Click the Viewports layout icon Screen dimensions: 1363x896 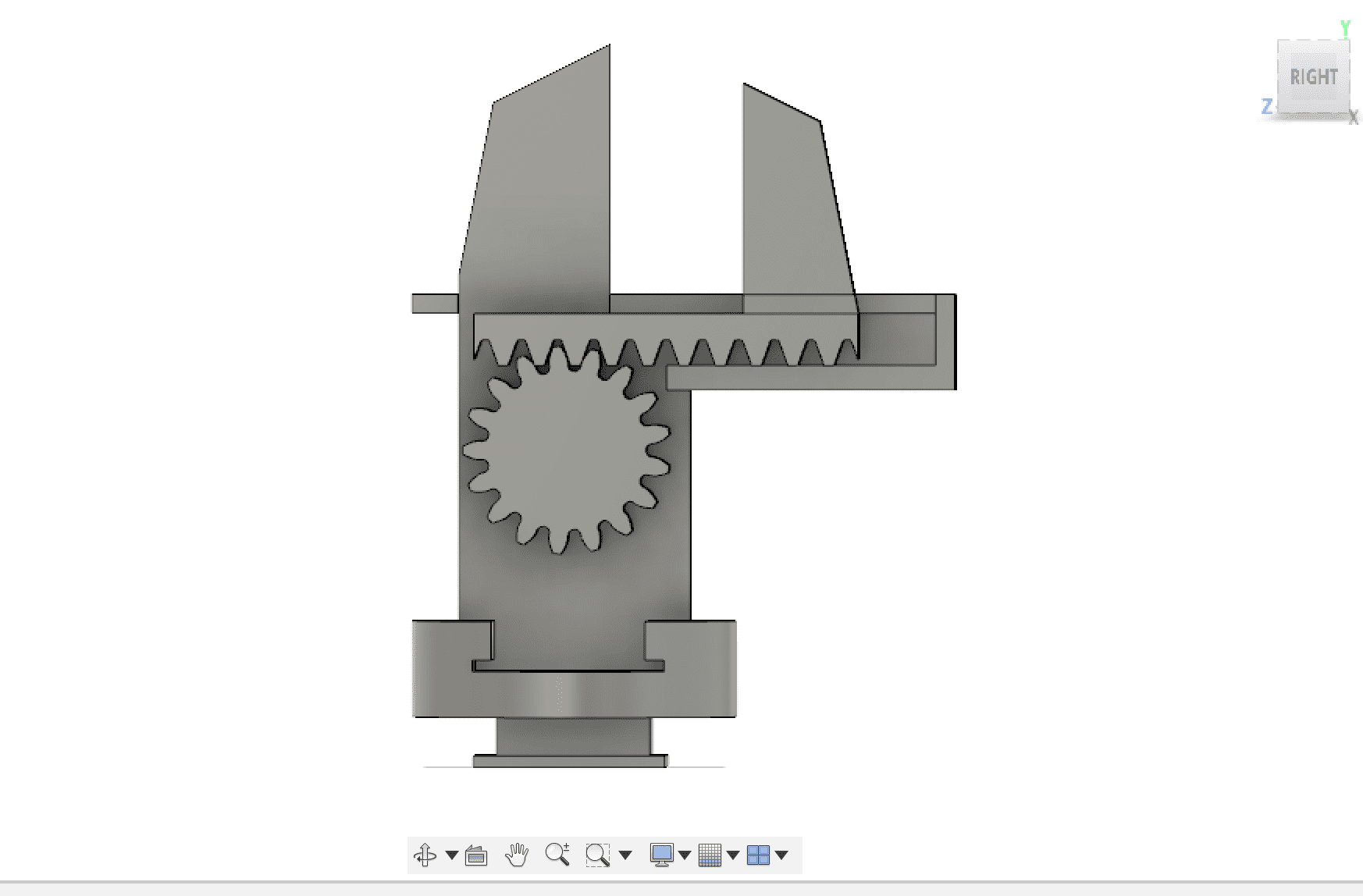(x=758, y=855)
